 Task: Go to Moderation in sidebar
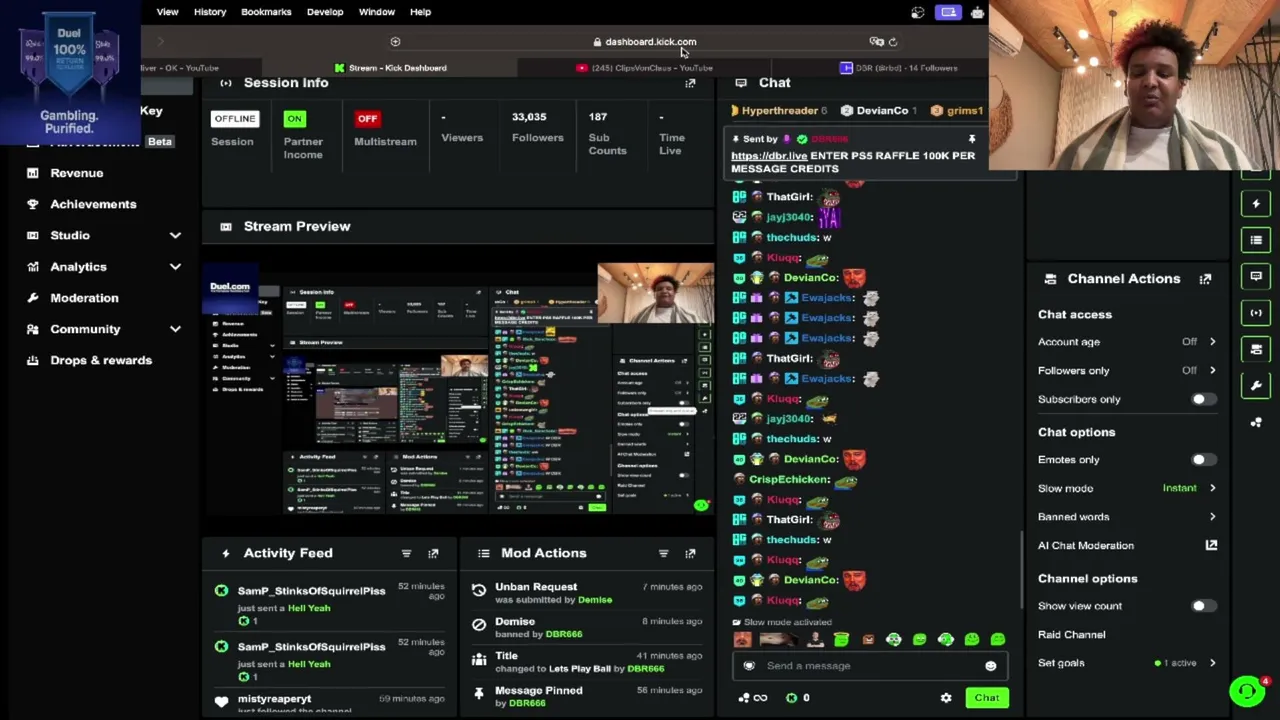pyautogui.click(x=84, y=298)
